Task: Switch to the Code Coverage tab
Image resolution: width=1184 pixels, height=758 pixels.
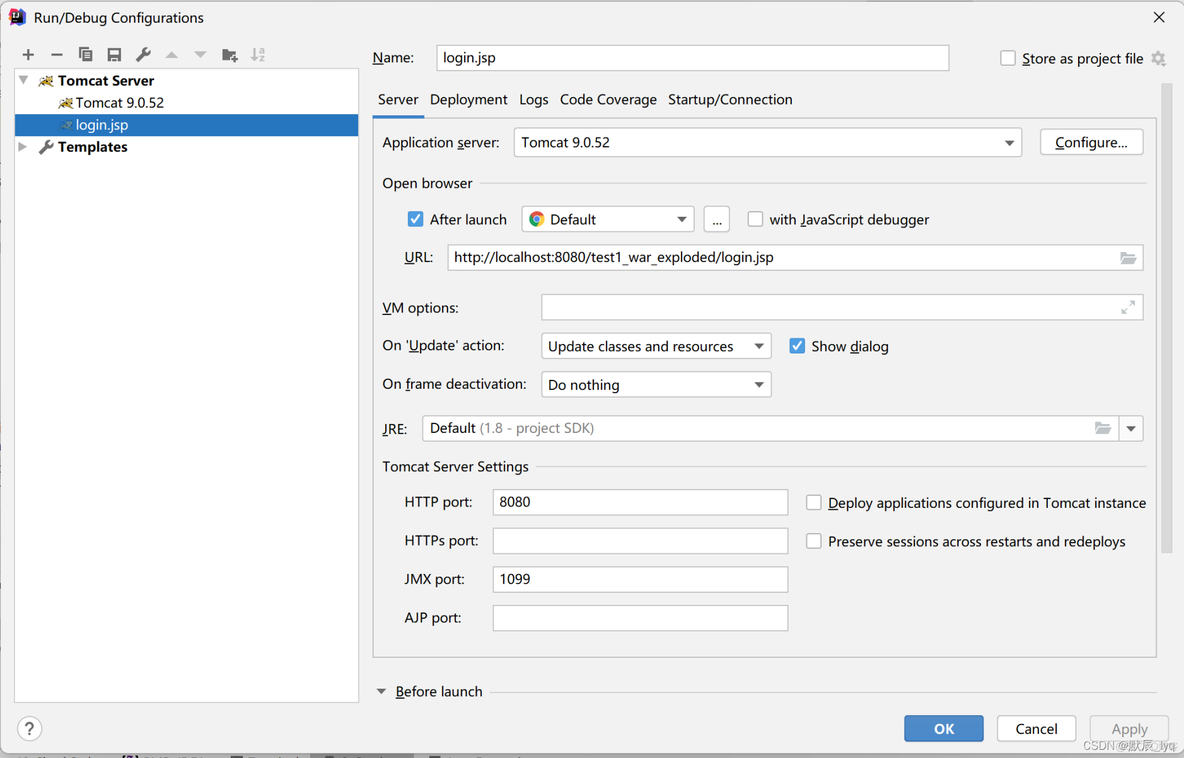Action: [608, 100]
